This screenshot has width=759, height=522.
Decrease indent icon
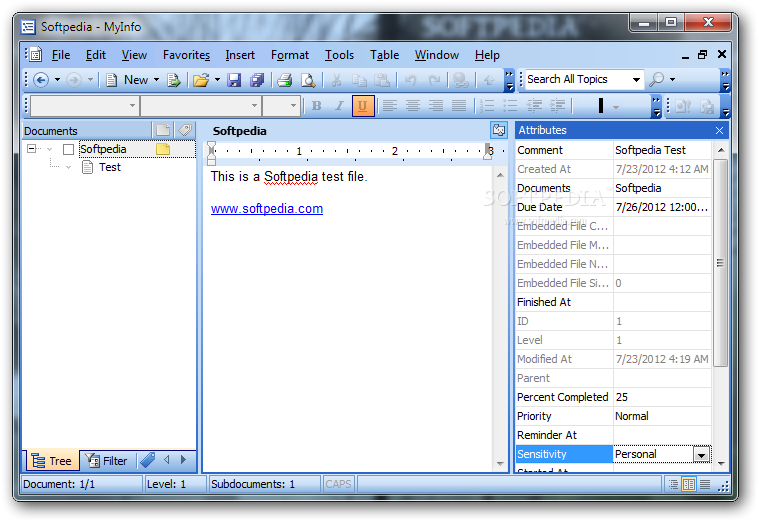click(534, 106)
